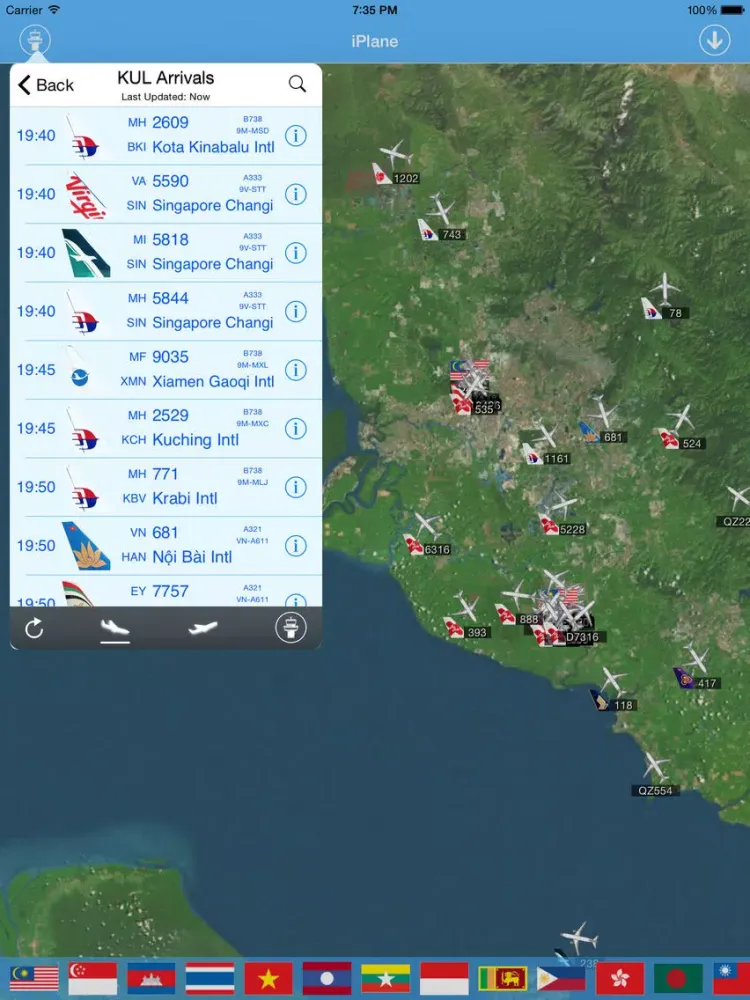Select the VN 681 Nội Bài Intl row
Viewport: 750px width, 1000px height.
166,546
